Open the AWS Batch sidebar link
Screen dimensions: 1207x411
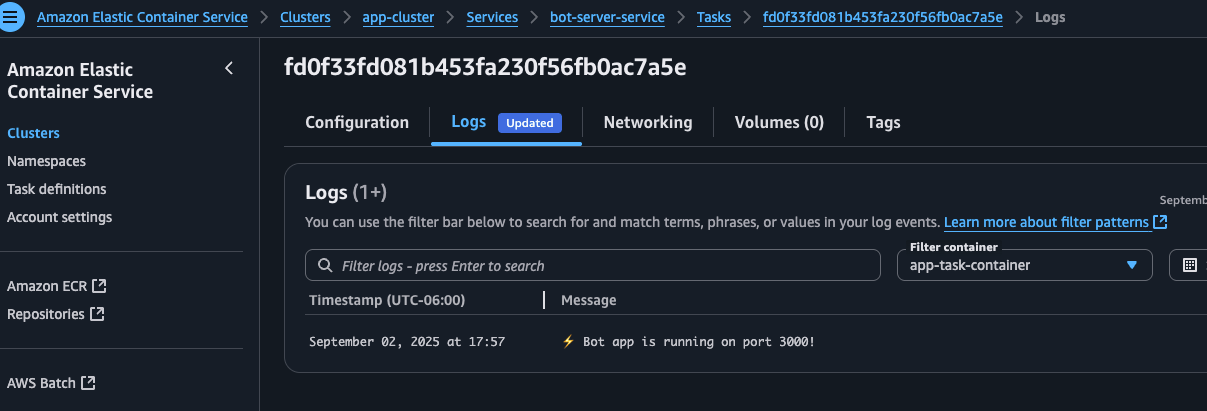pos(42,382)
